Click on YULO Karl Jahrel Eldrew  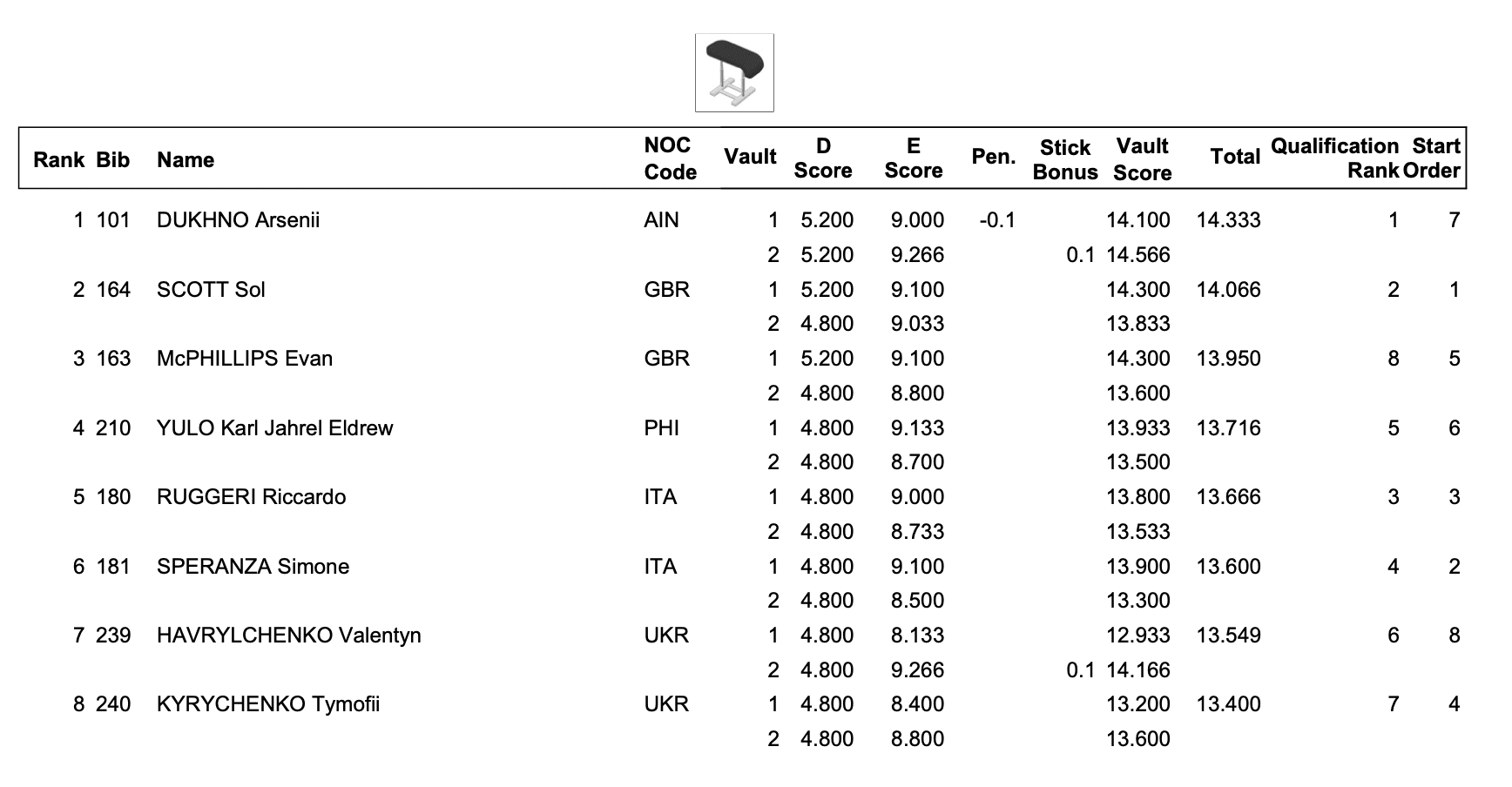pyautogui.click(x=274, y=428)
